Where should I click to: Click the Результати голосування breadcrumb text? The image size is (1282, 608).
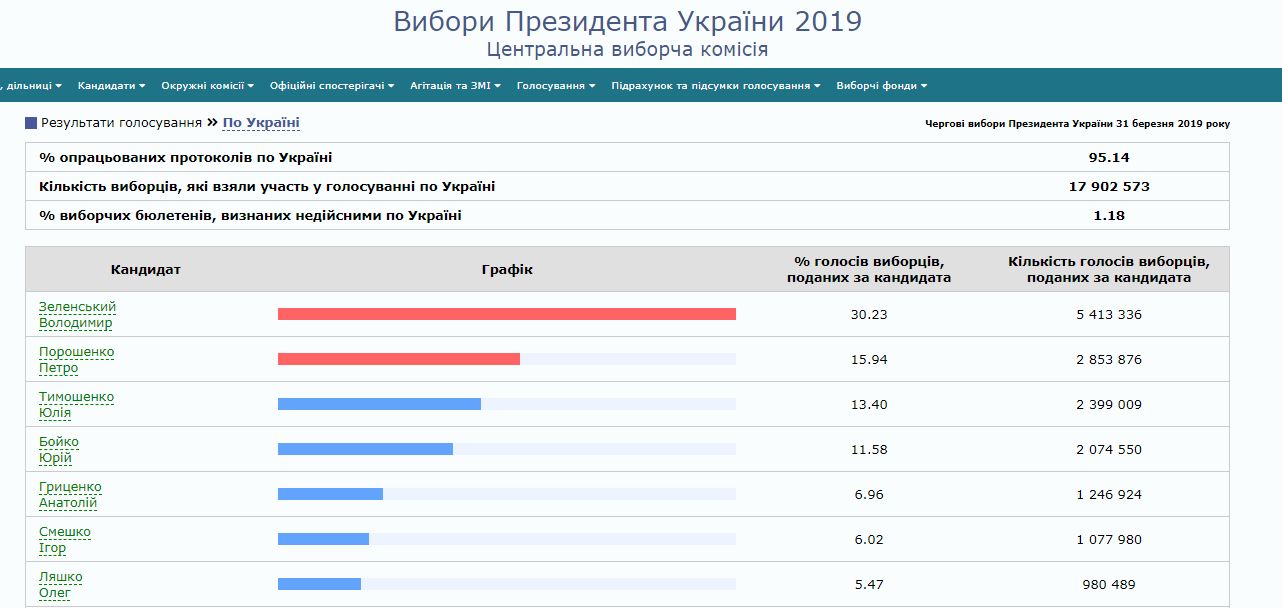coord(121,123)
